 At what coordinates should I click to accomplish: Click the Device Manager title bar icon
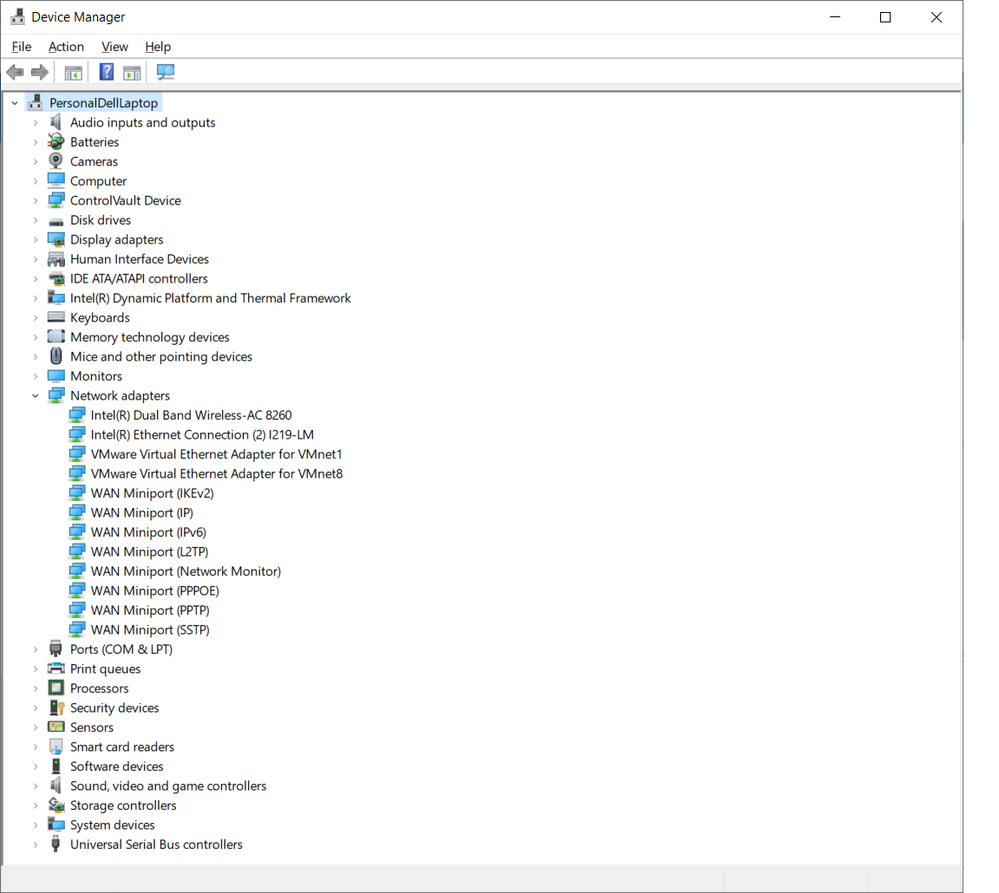[x=17, y=17]
